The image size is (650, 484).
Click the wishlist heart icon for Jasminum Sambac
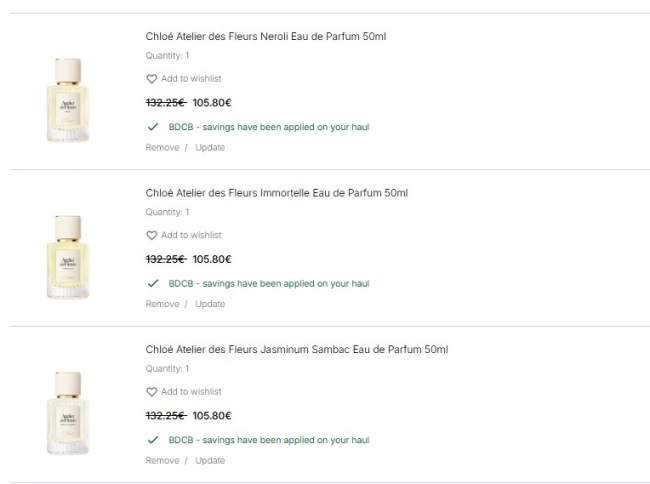(x=152, y=392)
